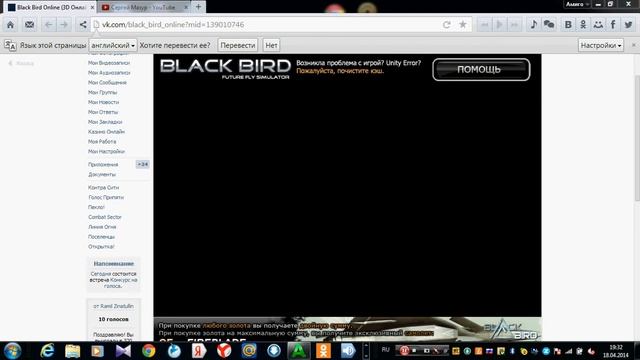Viewport: 640px width, 360px height.
Task: Open the английский language dropdown
Action: 113,45
